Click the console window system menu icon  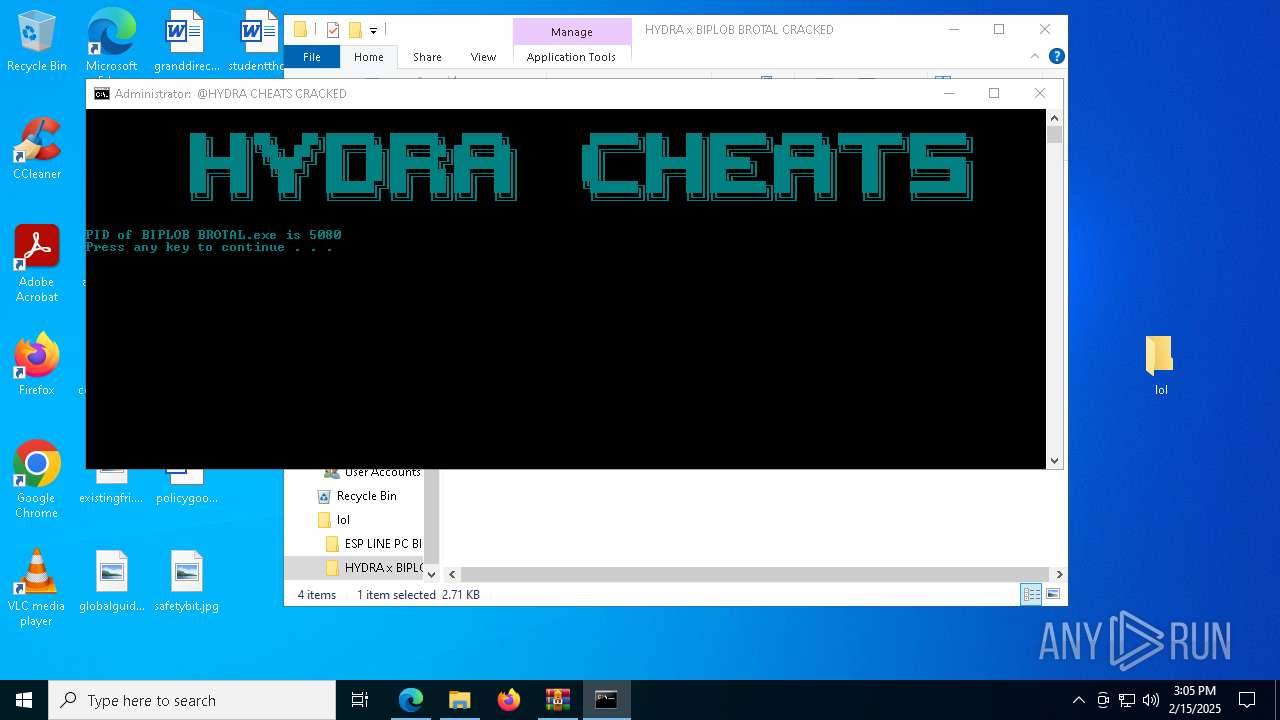click(102, 94)
